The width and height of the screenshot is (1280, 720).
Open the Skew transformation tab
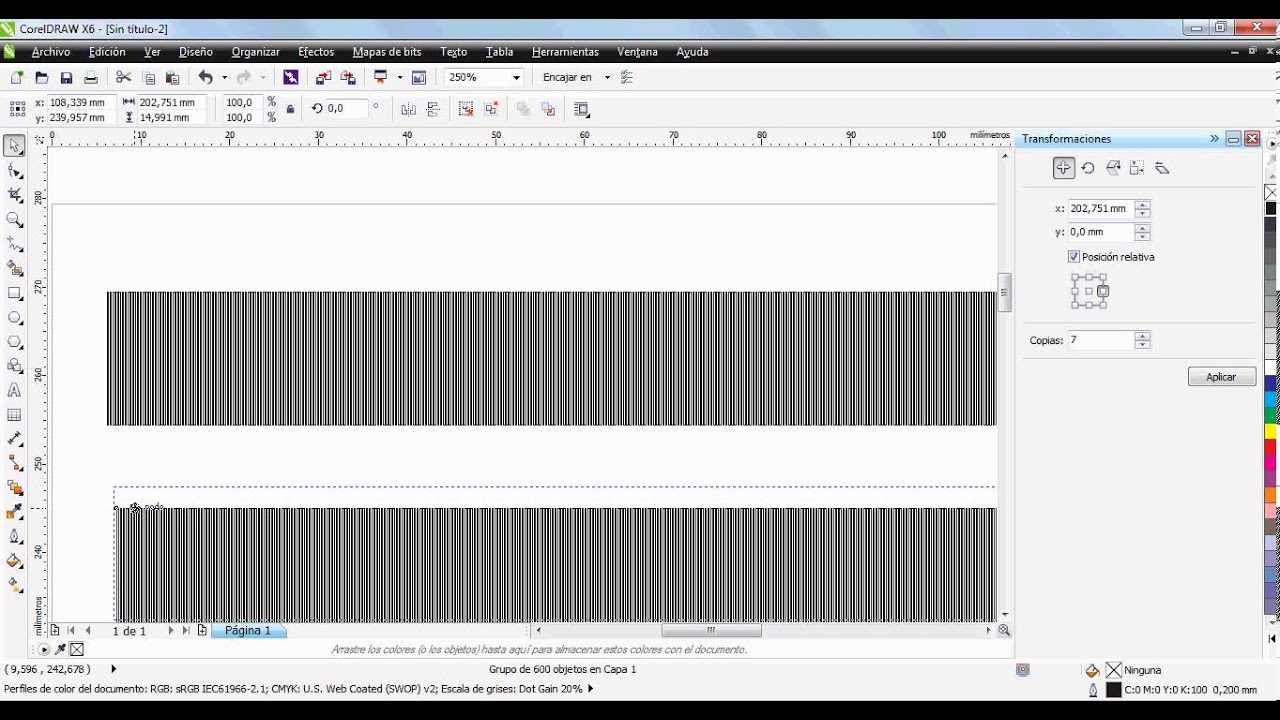pos(1161,168)
